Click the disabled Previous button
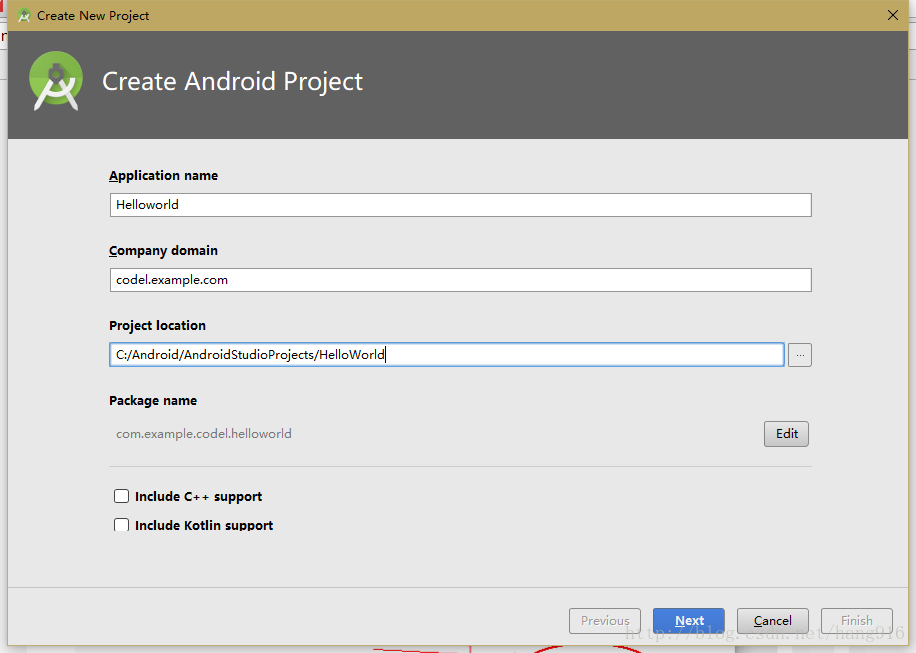Image resolution: width=916 pixels, height=653 pixels. pos(605,620)
